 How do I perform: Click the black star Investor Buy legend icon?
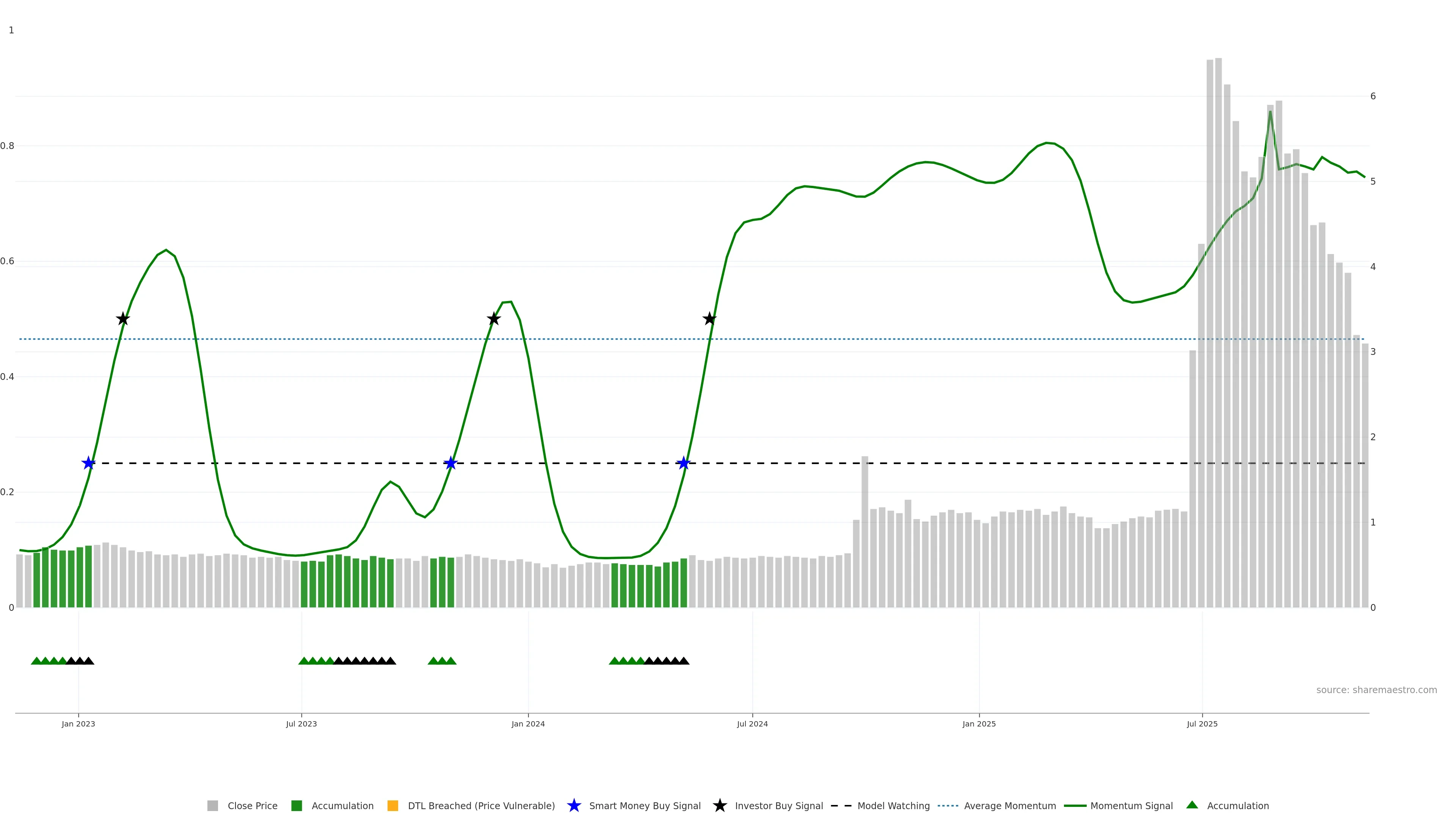coord(720,805)
